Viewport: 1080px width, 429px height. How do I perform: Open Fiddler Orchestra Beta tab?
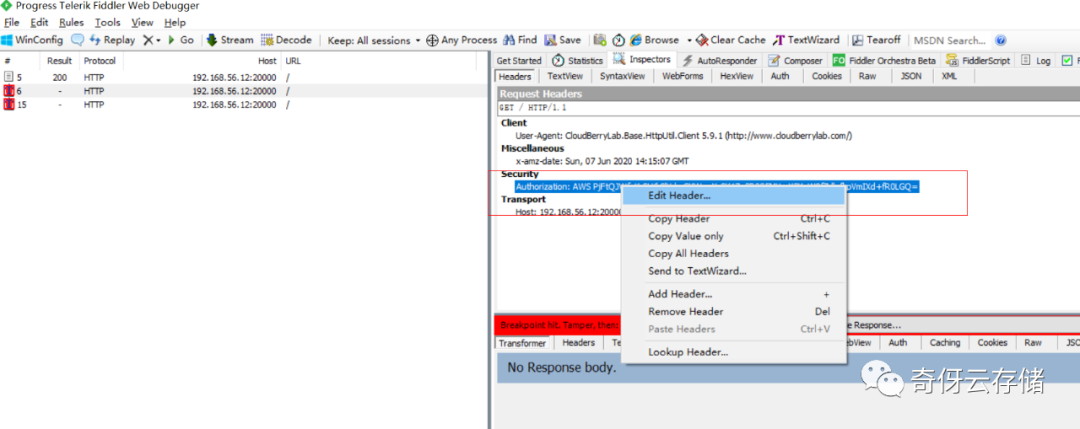tap(884, 61)
